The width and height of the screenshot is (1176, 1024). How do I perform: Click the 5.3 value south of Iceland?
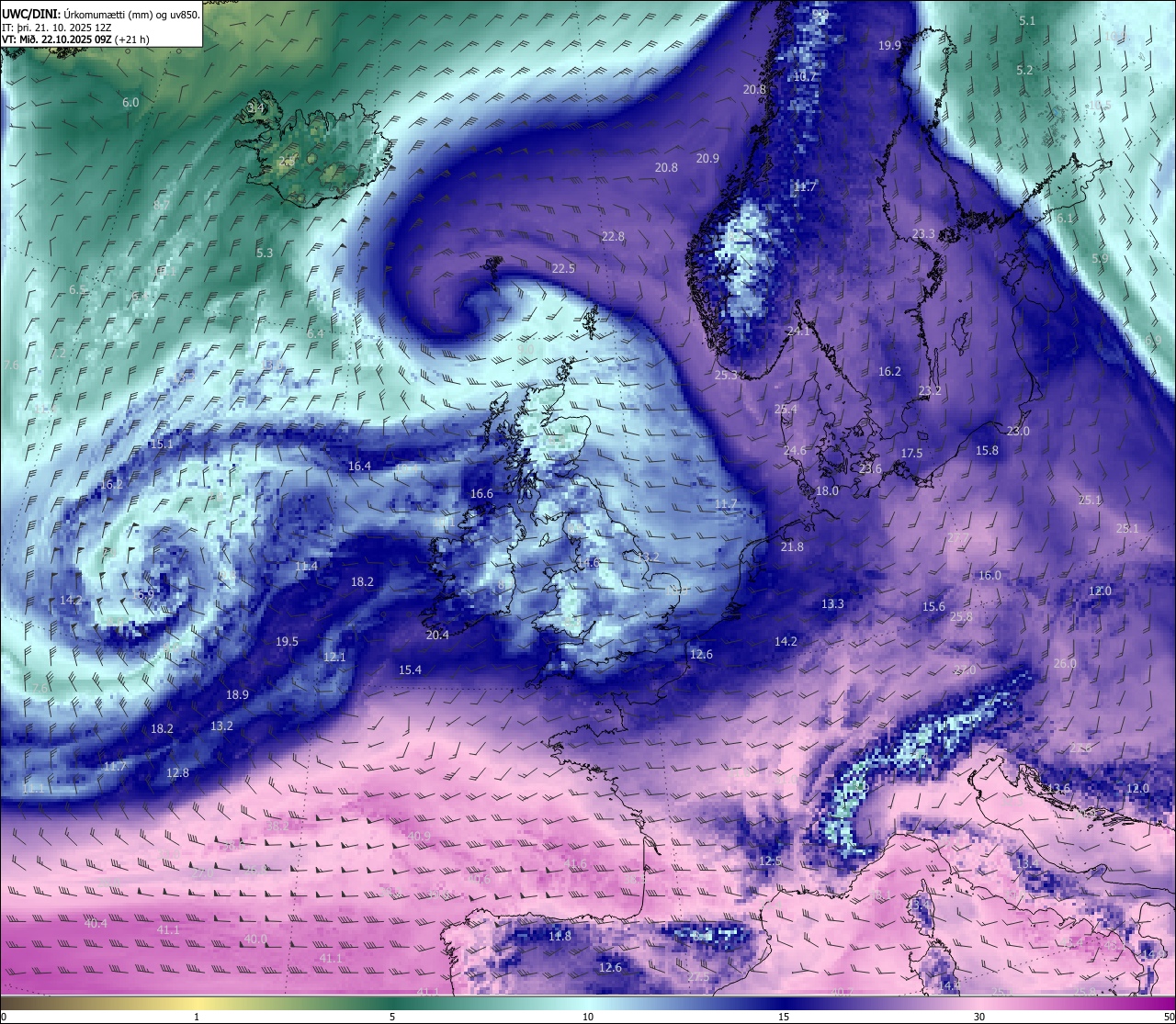tap(265, 253)
